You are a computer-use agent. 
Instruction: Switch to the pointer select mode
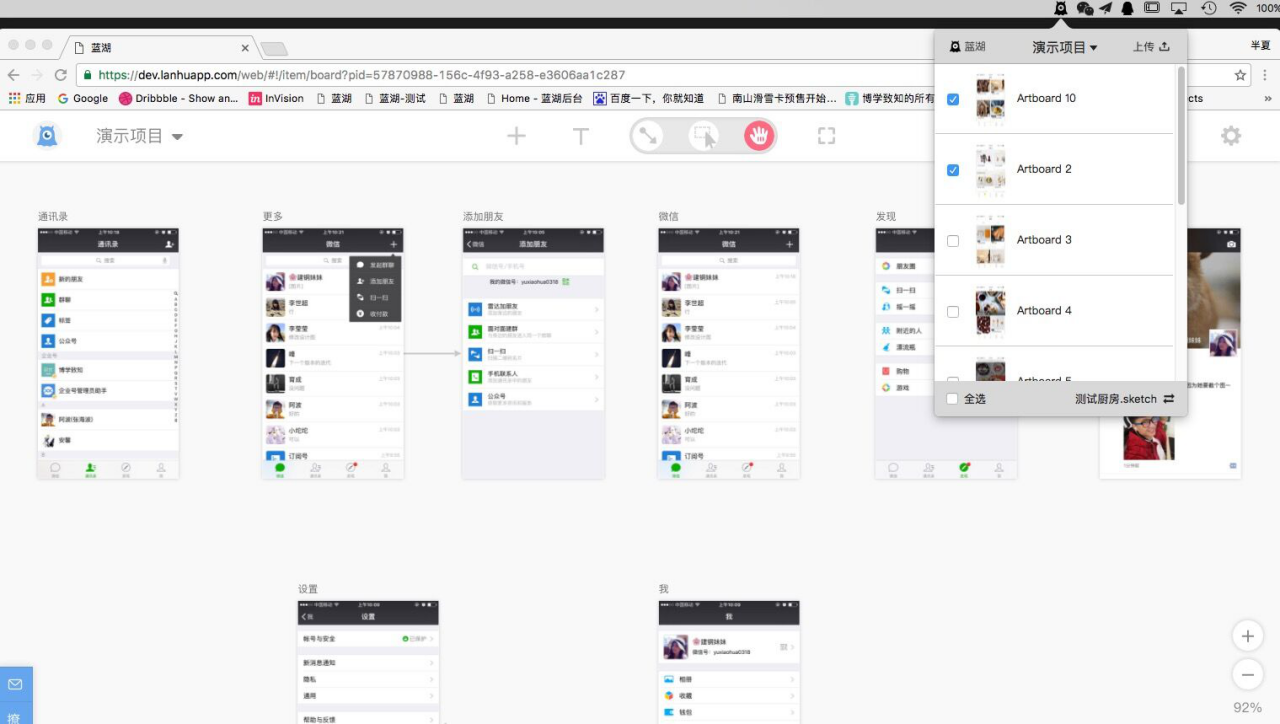(x=705, y=136)
